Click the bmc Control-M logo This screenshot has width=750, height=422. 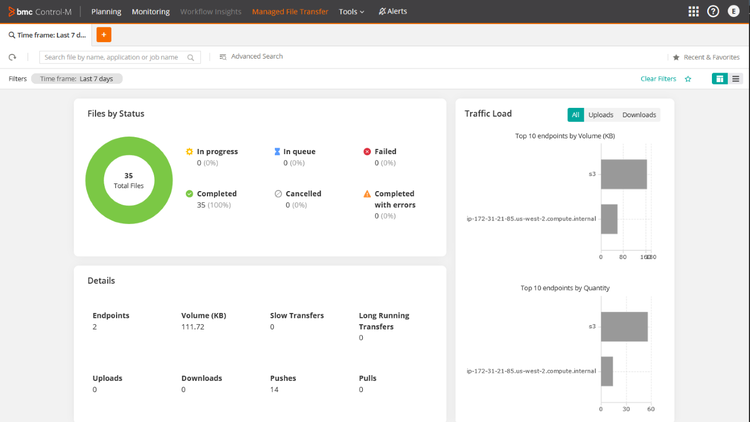(40, 11)
